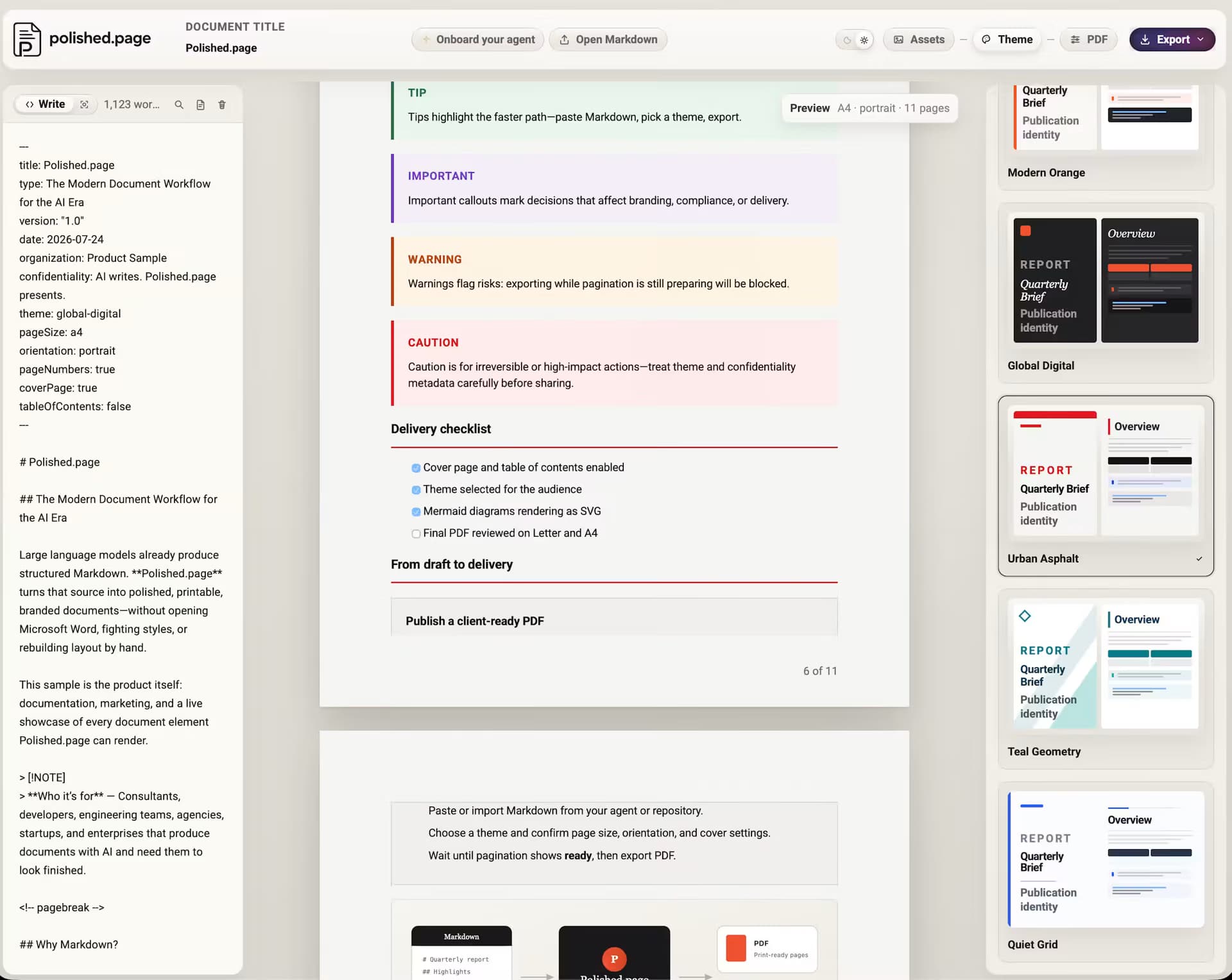Click the '6 of 11' page number

[x=820, y=671]
